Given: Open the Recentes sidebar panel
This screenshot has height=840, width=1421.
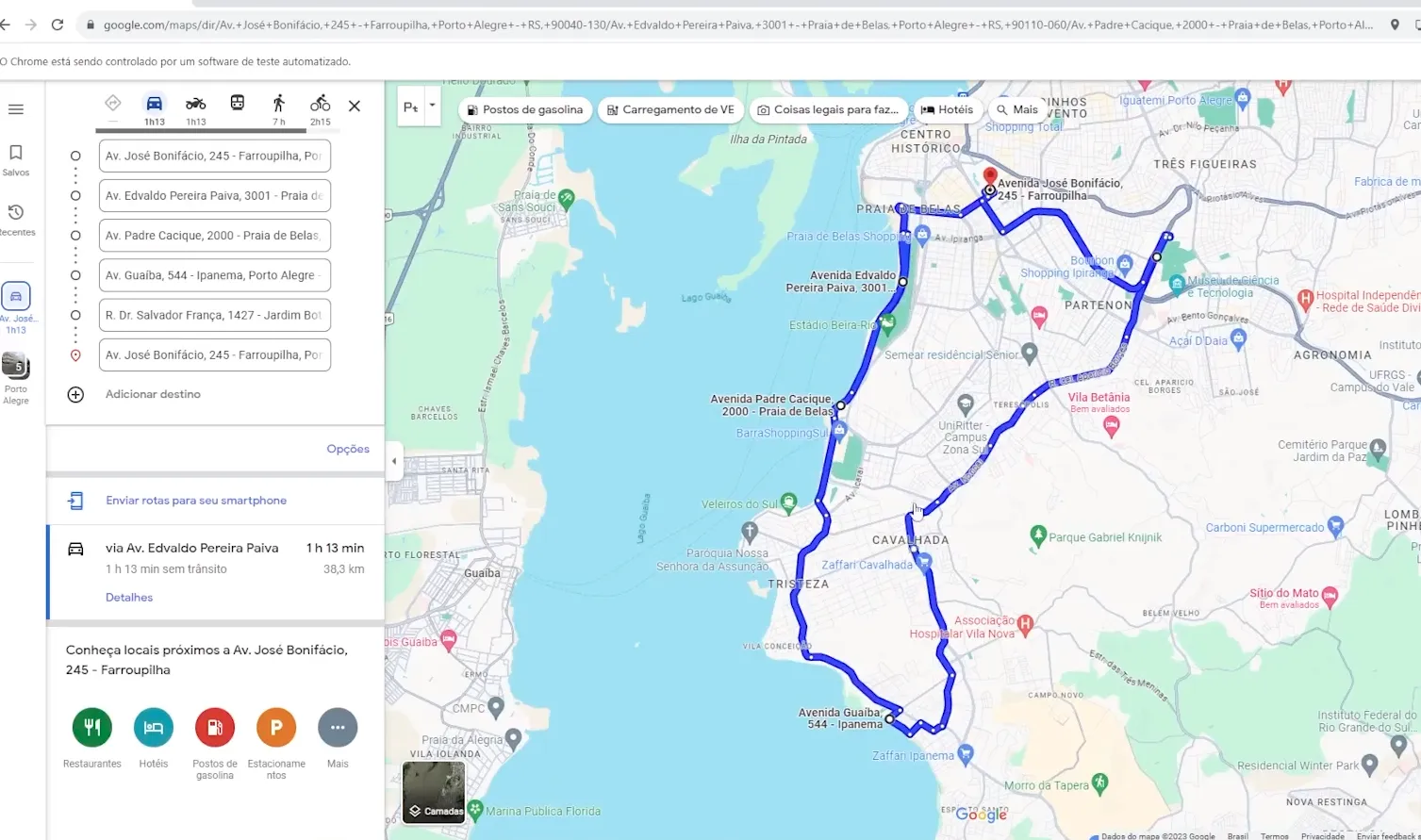Looking at the screenshot, I should [15, 219].
